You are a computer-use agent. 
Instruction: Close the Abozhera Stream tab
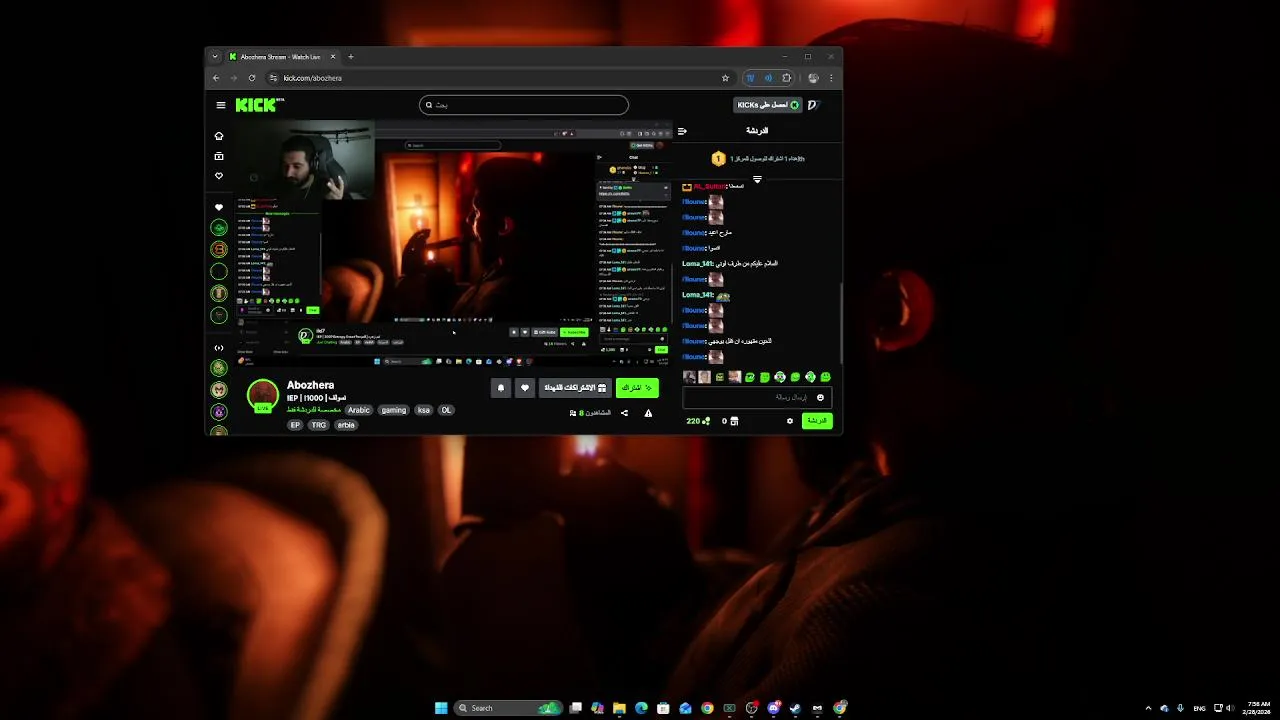pyautogui.click(x=333, y=57)
